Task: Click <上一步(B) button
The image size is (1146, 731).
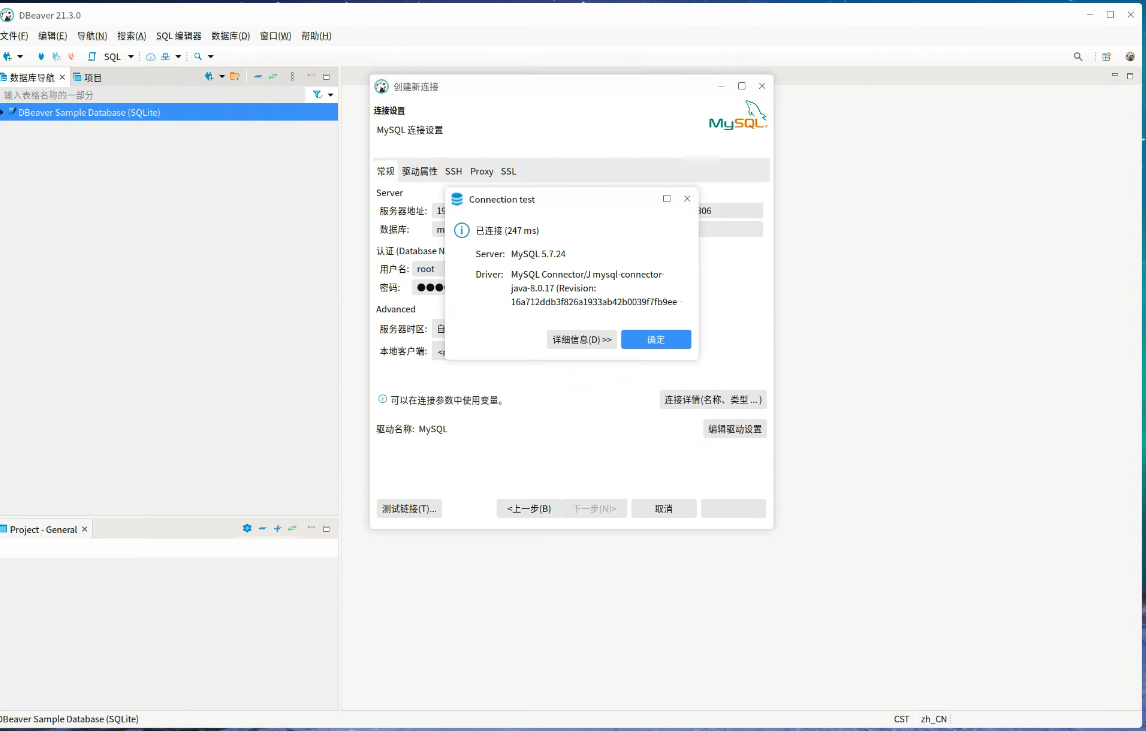Action: [529, 509]
